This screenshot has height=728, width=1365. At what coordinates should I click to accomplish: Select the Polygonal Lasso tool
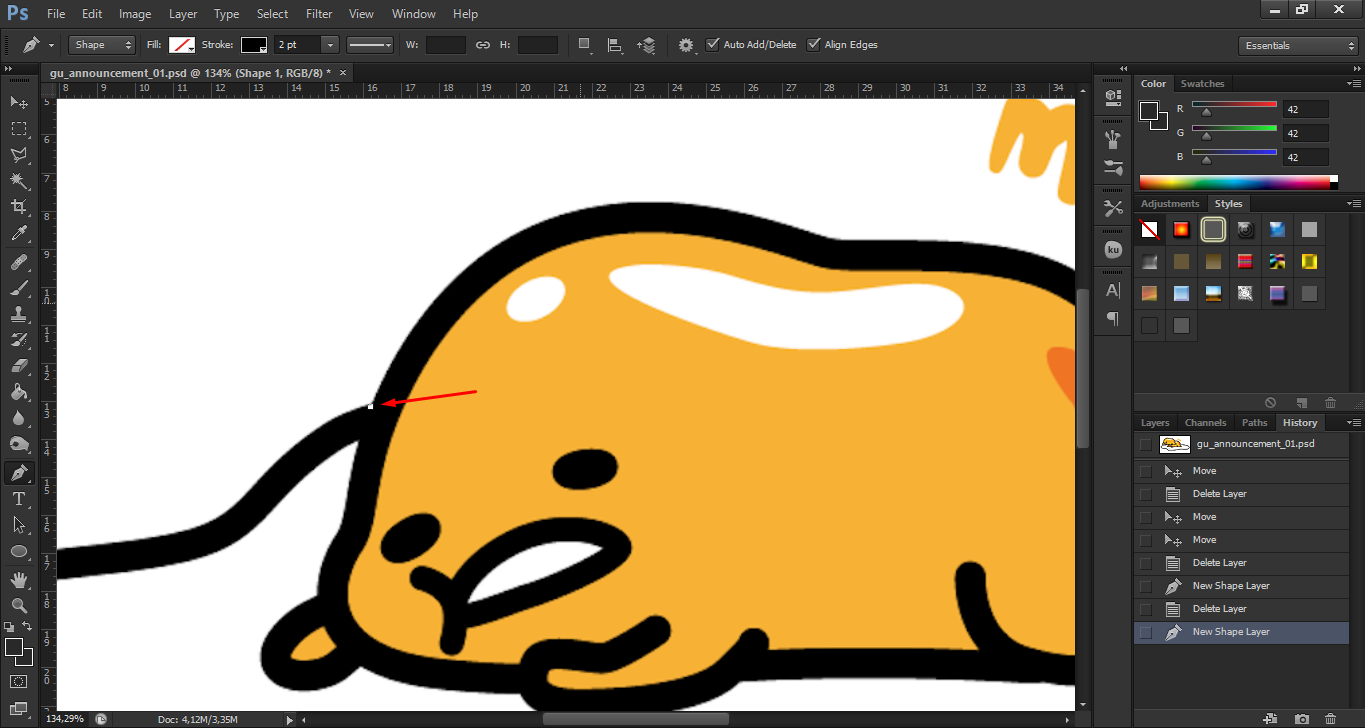tap(19, 154)
